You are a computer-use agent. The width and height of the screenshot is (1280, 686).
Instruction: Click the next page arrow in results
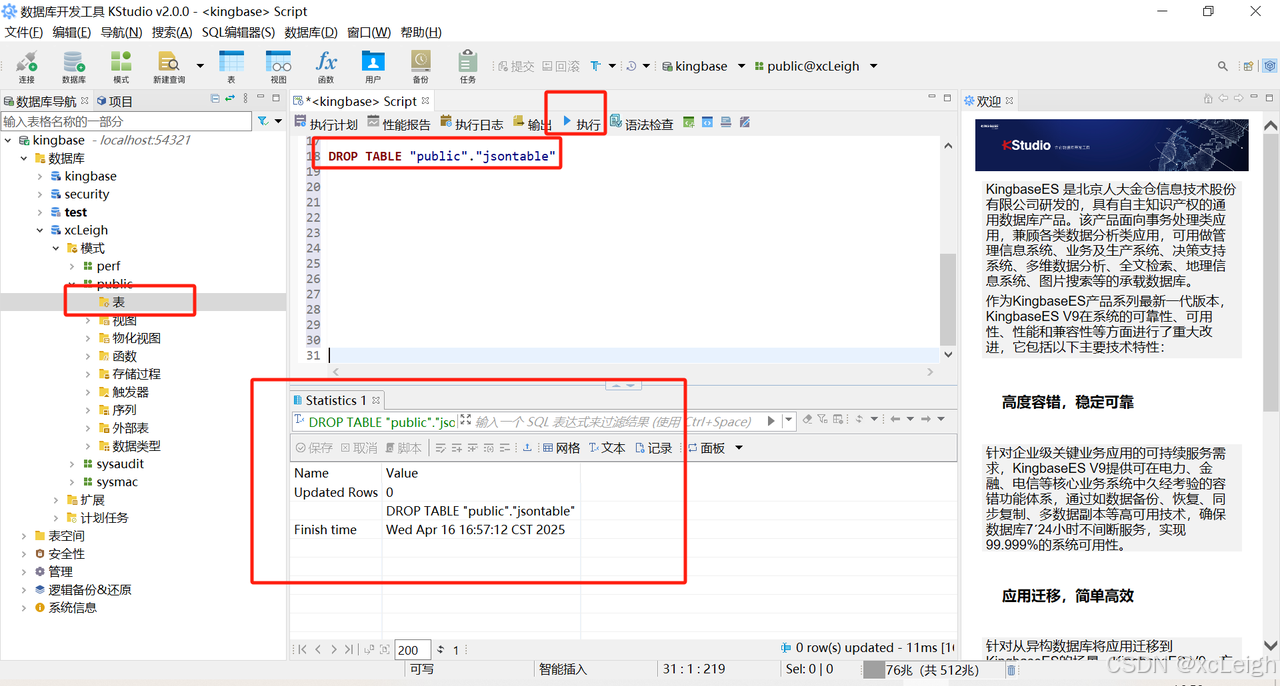[x=333, y=650]
